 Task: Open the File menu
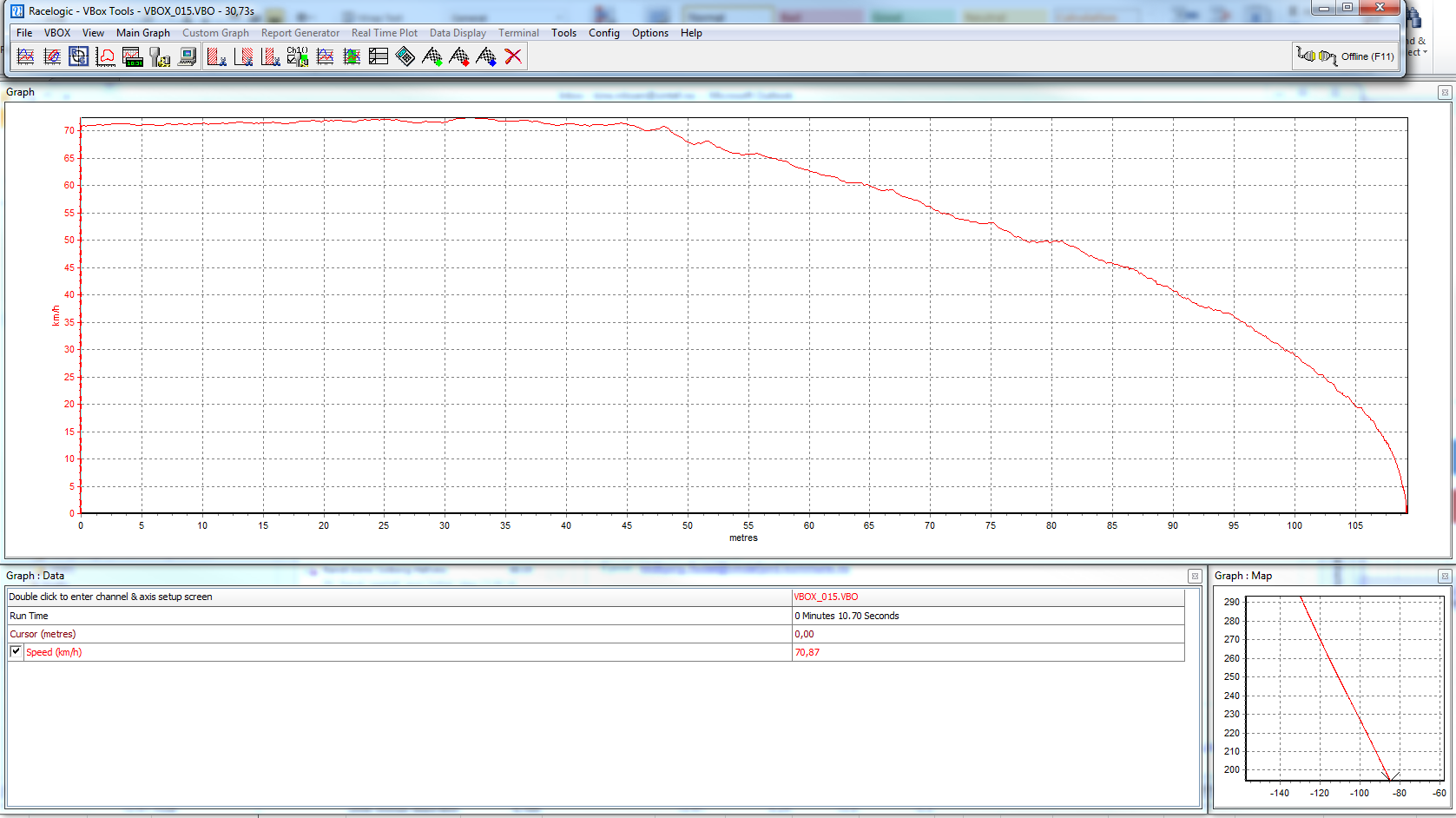point(24,33)
